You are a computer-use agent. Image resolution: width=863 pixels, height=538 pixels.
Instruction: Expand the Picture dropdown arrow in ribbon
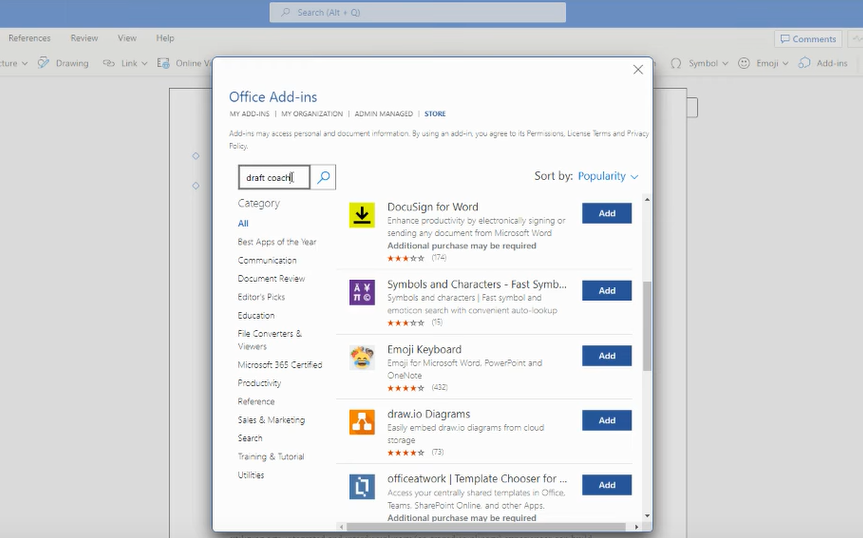click(x=24, y=63)
